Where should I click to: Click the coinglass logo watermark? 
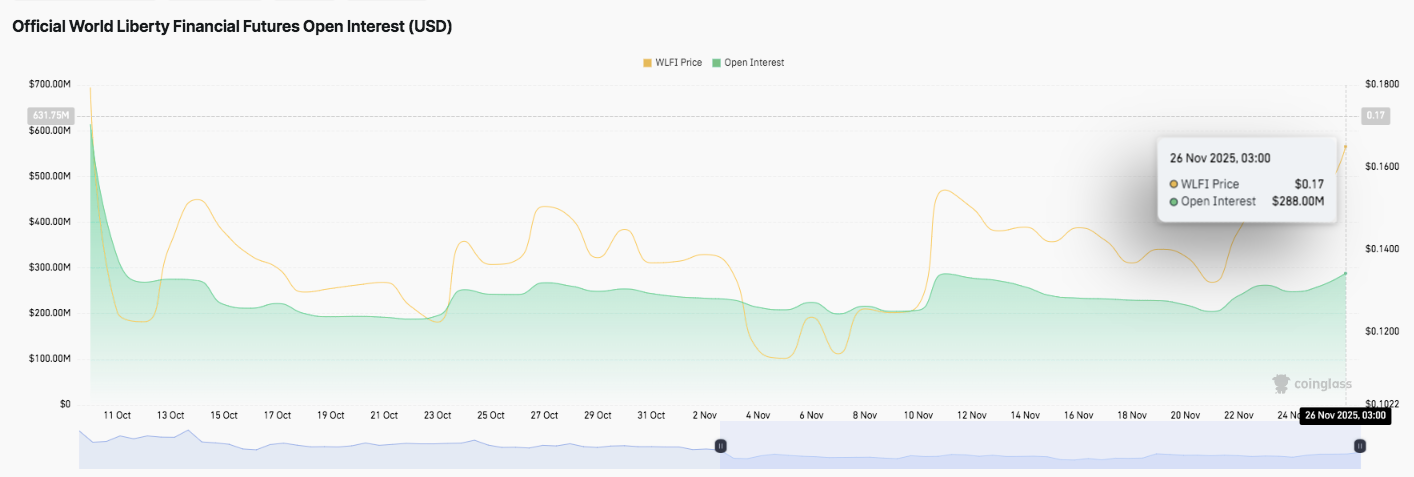coord(1311,384)
